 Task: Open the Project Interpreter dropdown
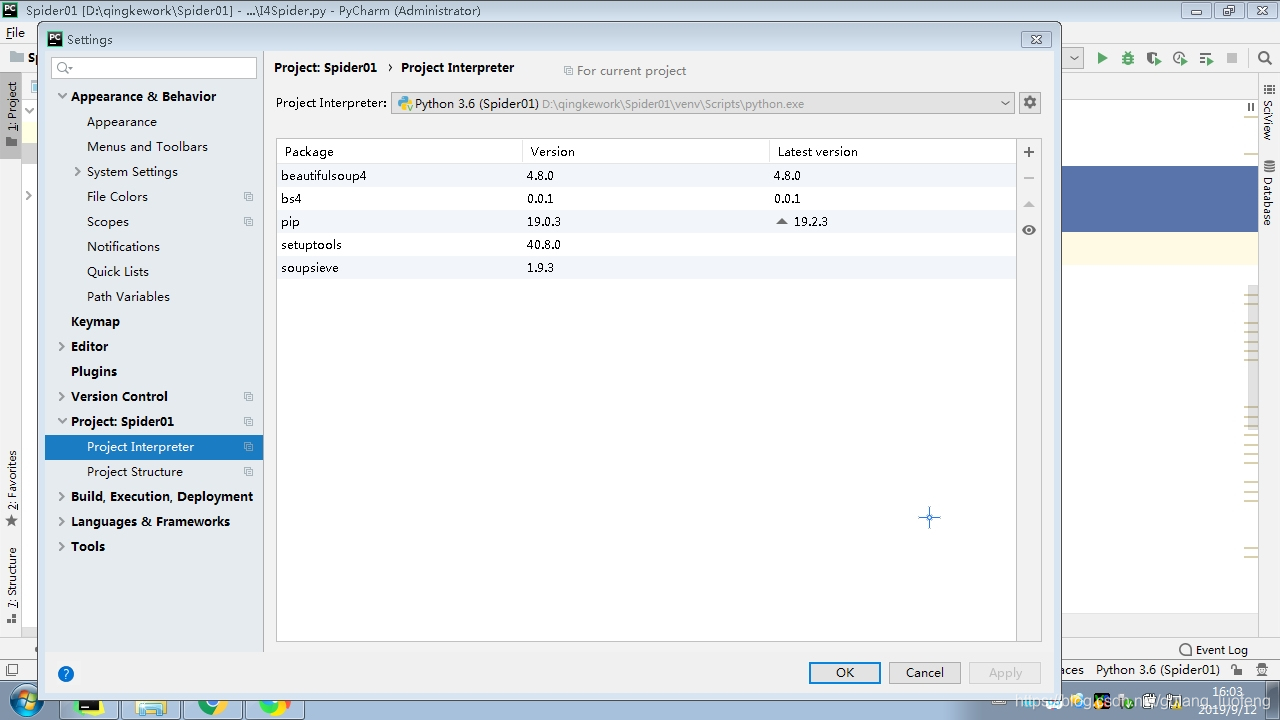(x=702, y=103)
